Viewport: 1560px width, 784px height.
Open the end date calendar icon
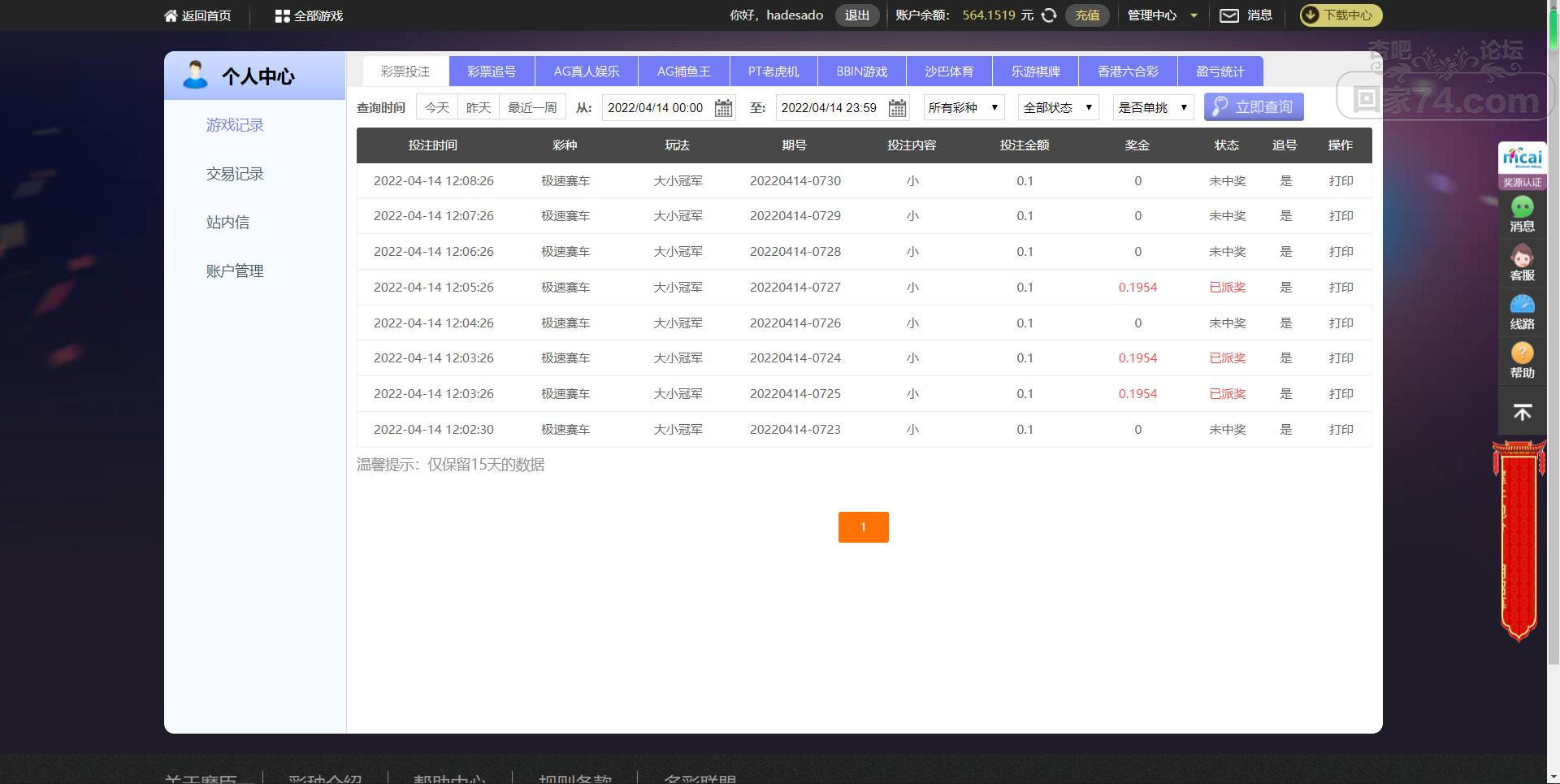tap(897, 107)
